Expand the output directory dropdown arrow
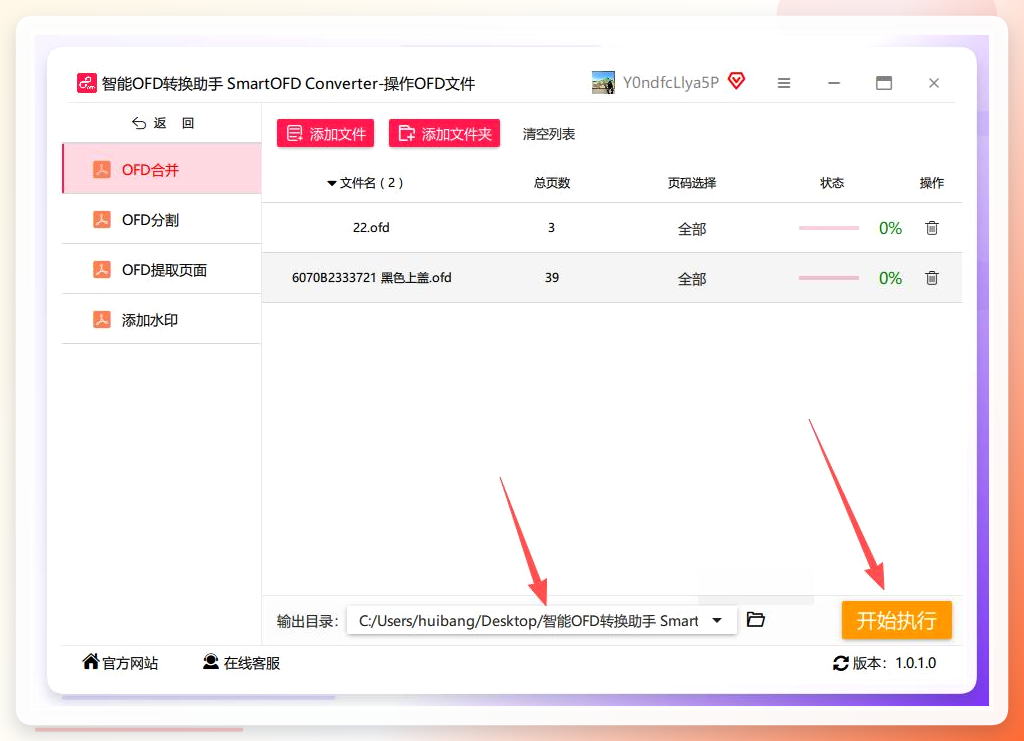This screenshot has height=741, width=1024. 717,620
